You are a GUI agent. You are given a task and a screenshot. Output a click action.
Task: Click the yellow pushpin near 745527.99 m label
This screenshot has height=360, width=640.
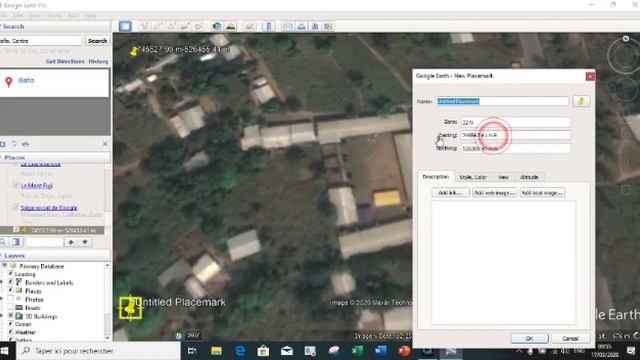[134, 51]
